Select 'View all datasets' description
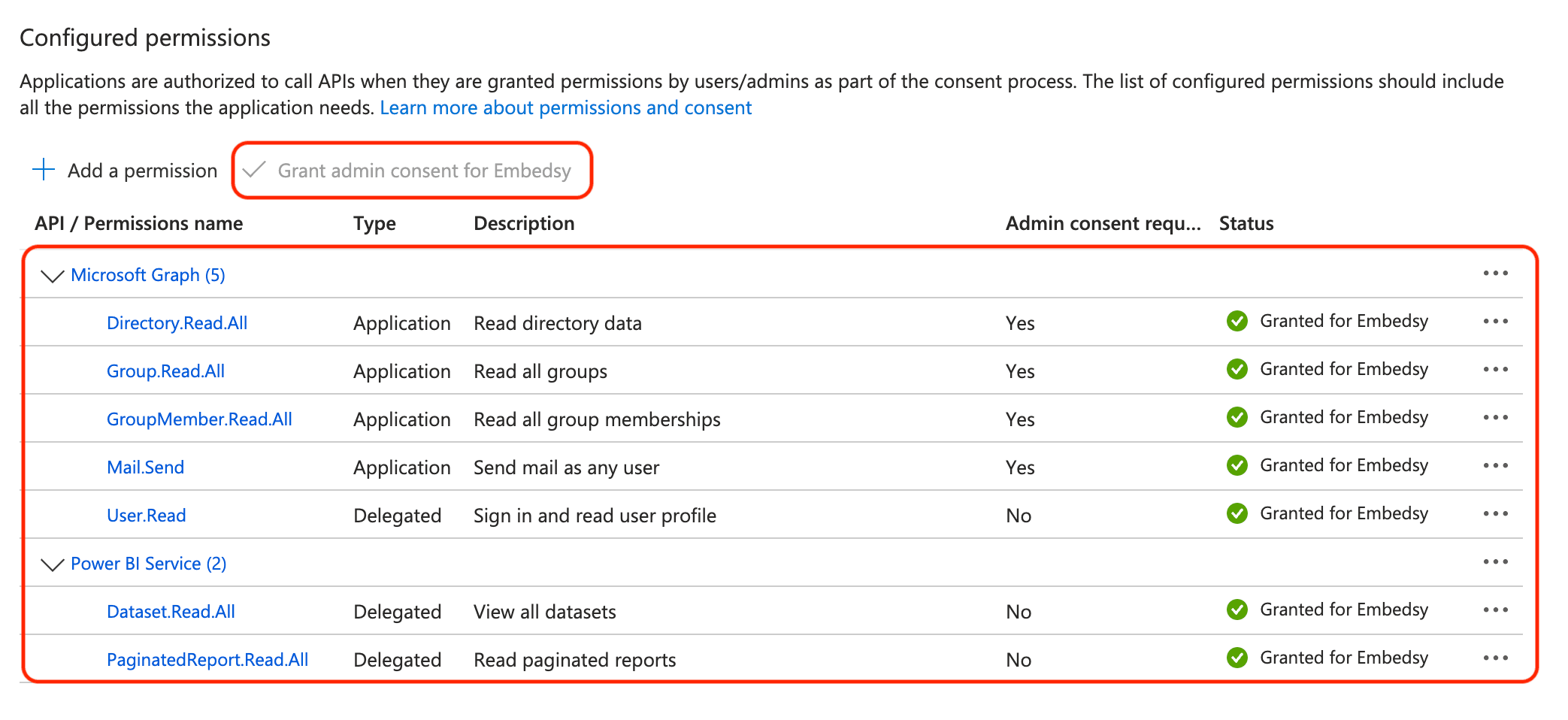Viewport: 1568px width, 720px height. 545,612
